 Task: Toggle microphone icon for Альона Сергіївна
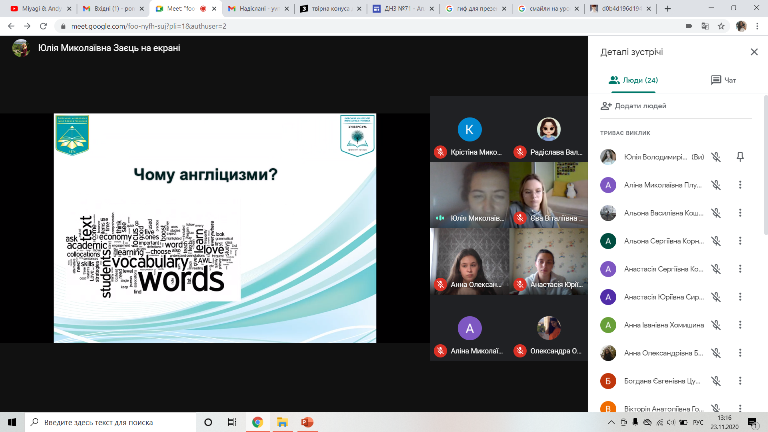[718, 241]
